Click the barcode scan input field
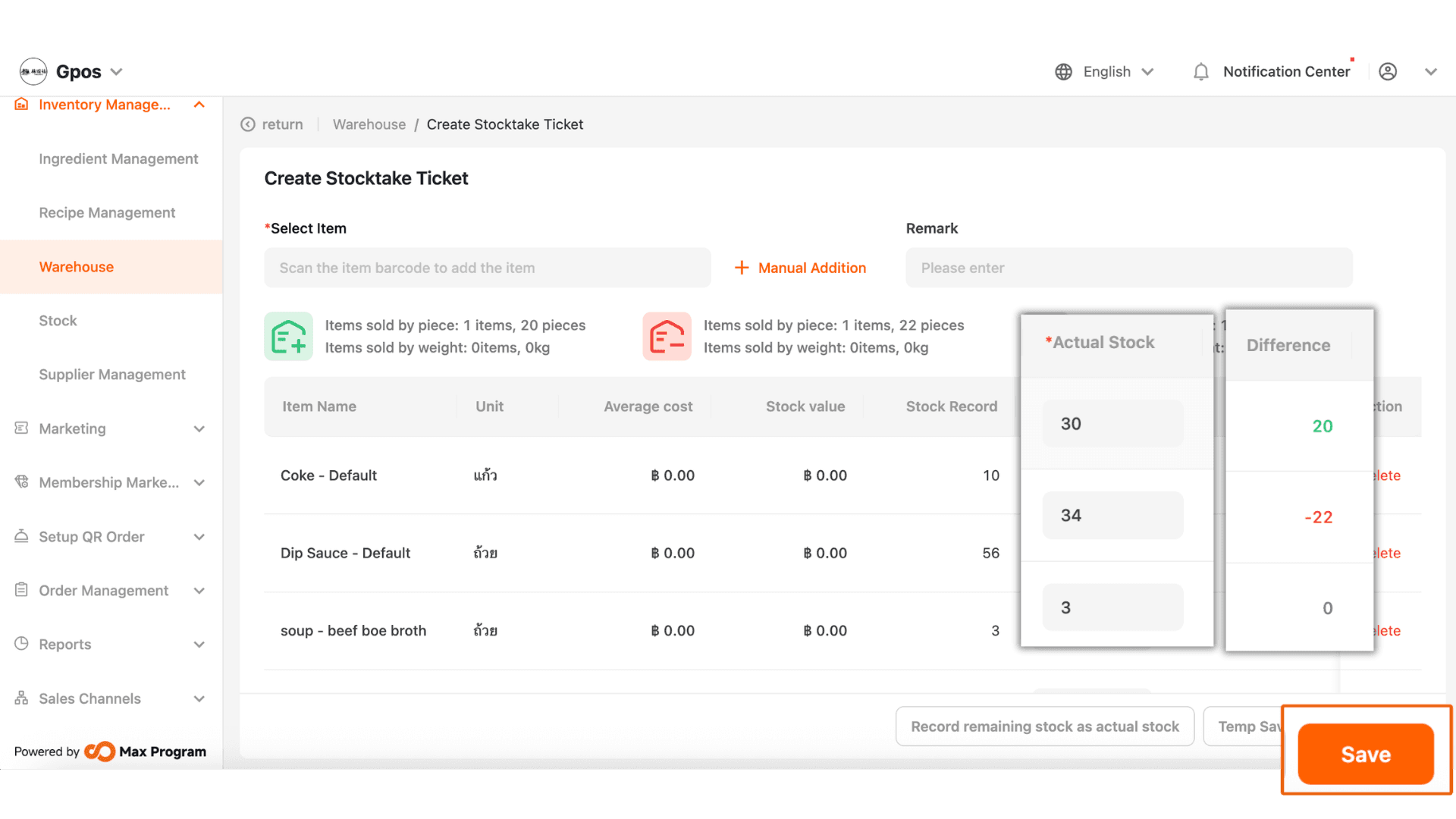The image size is (1456, 819). (x=487, y=268)
